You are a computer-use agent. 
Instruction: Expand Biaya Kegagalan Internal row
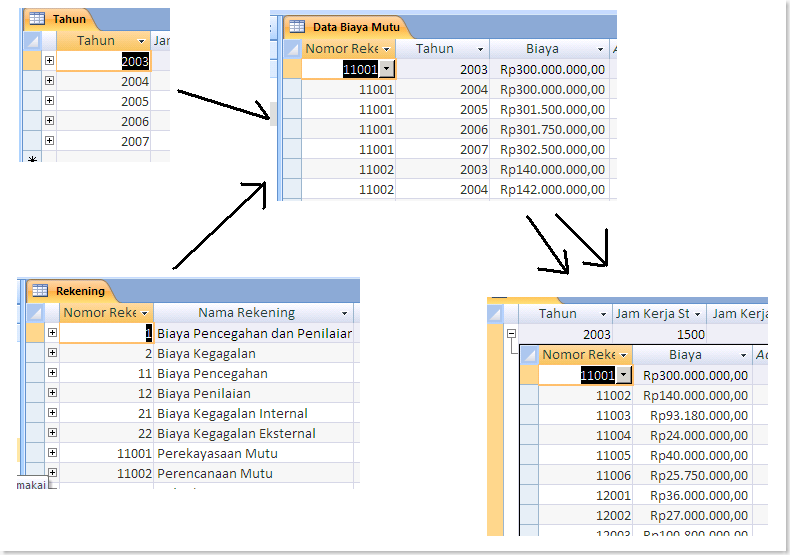52,412
